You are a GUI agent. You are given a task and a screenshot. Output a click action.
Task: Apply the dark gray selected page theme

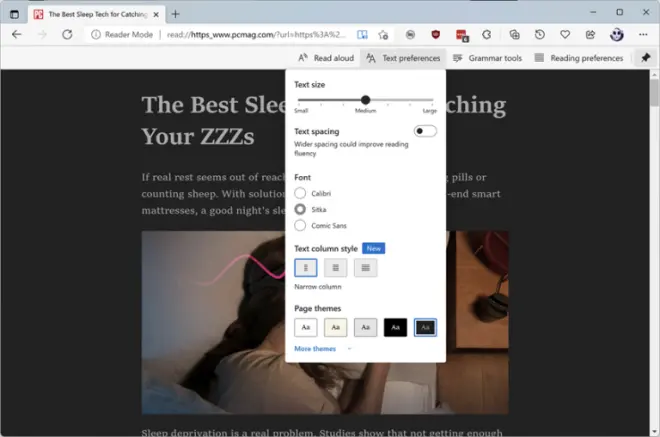pyautogui.click(x=425, y=328)
